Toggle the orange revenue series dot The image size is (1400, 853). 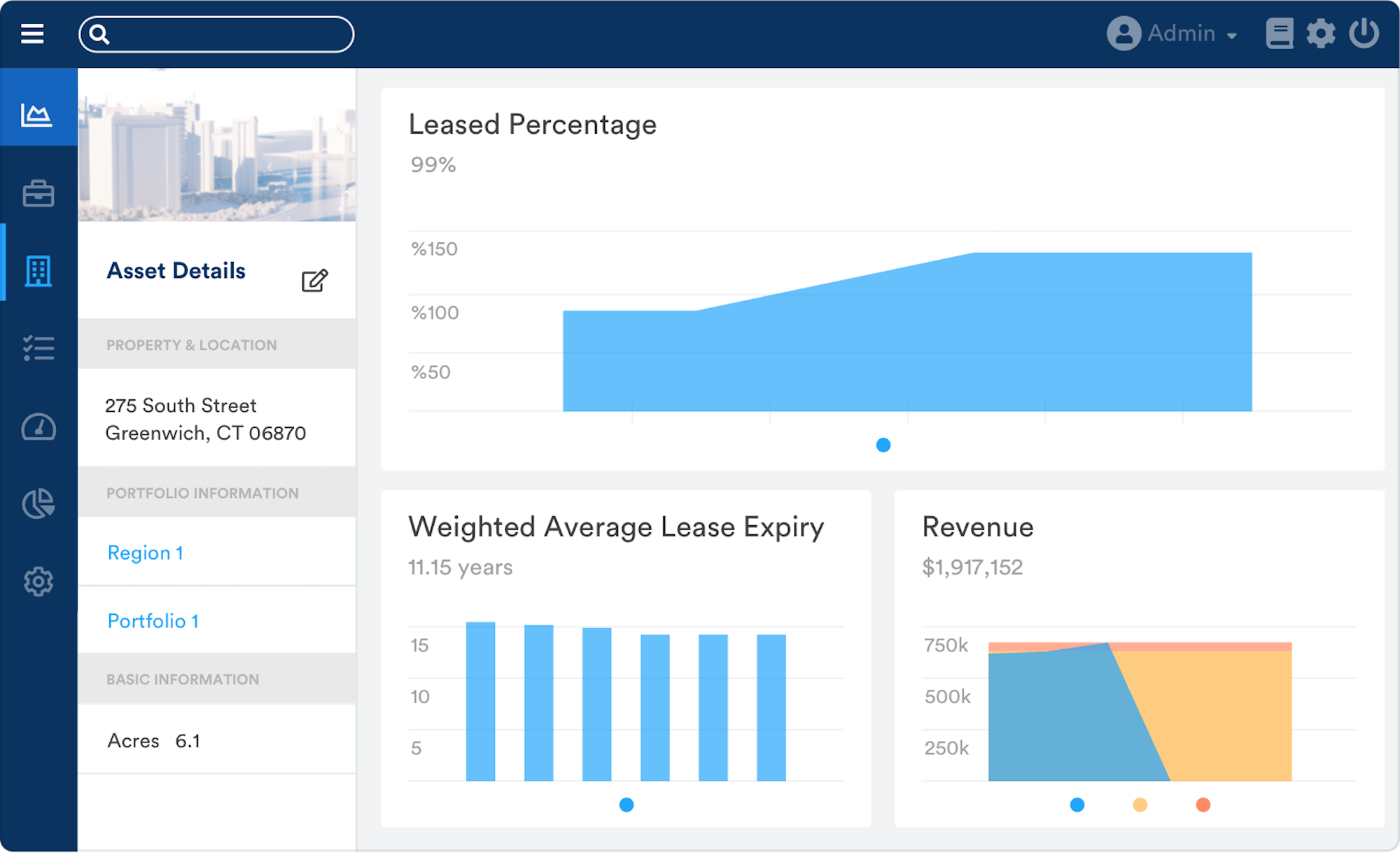1203,805
